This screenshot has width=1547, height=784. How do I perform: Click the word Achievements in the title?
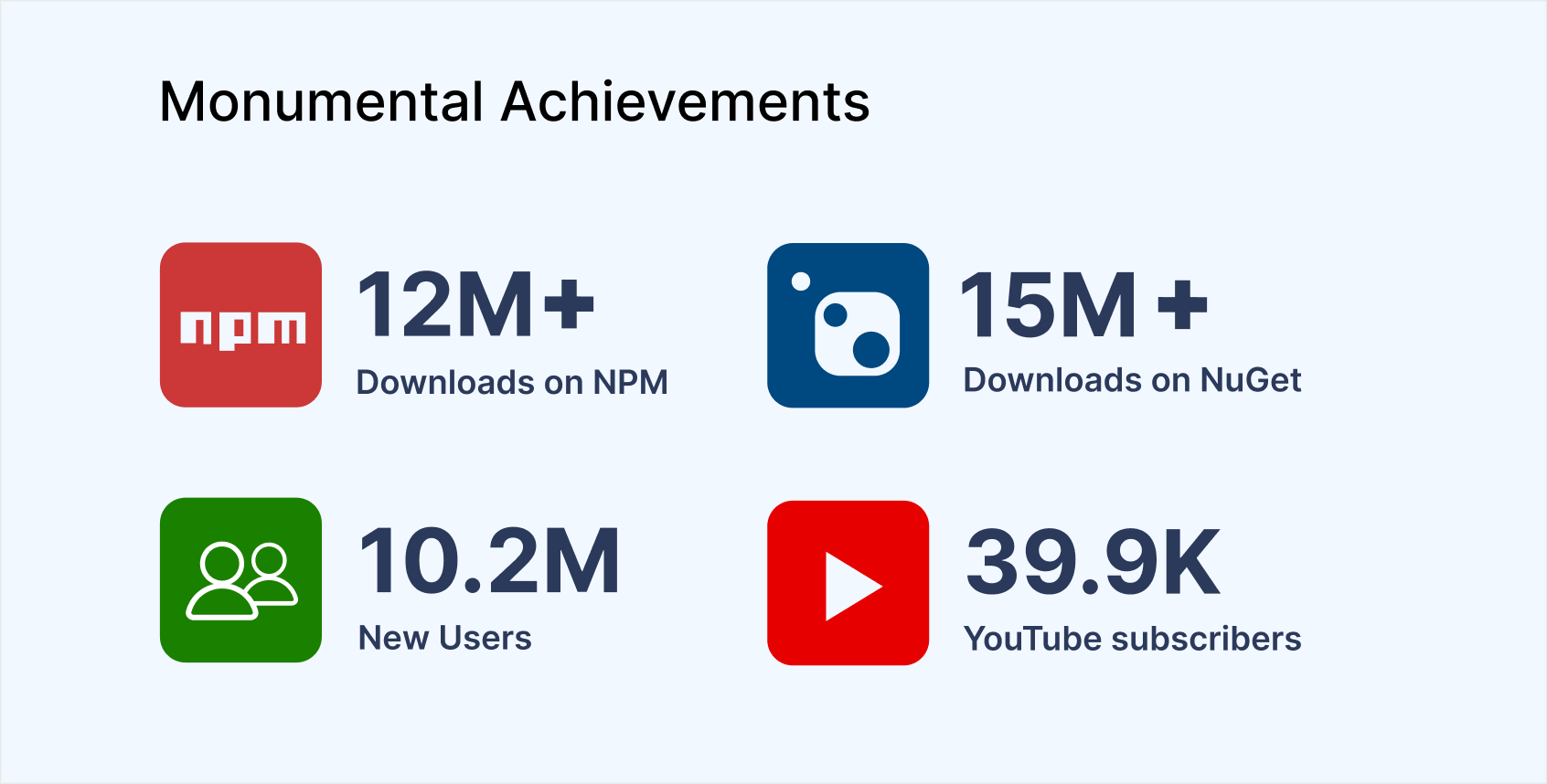point(686,101)
